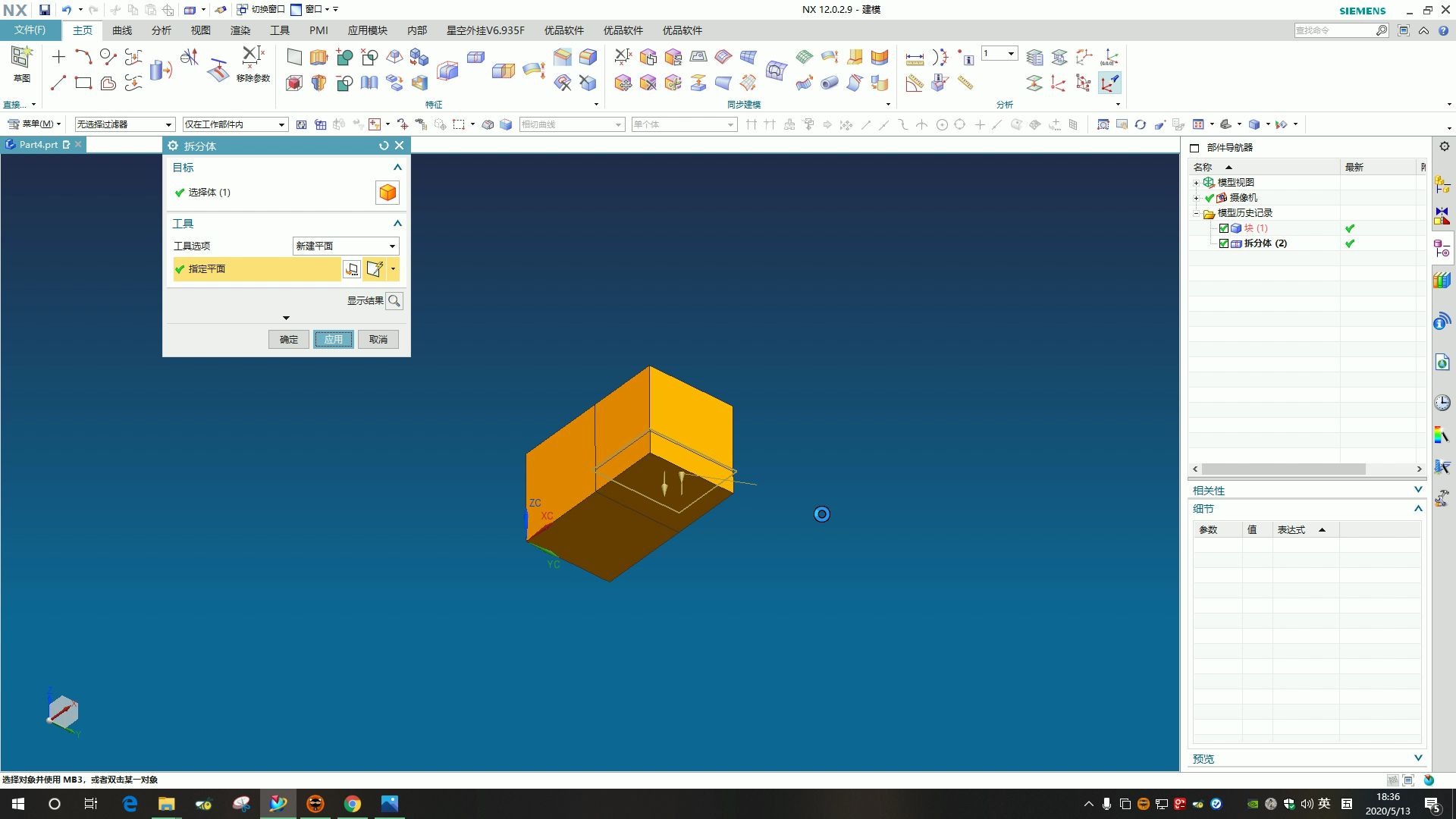The height and width of the screenshot is (819, 1456).
Task: Reset the 拆分体 dialog
Action: [x=384, y=146]
